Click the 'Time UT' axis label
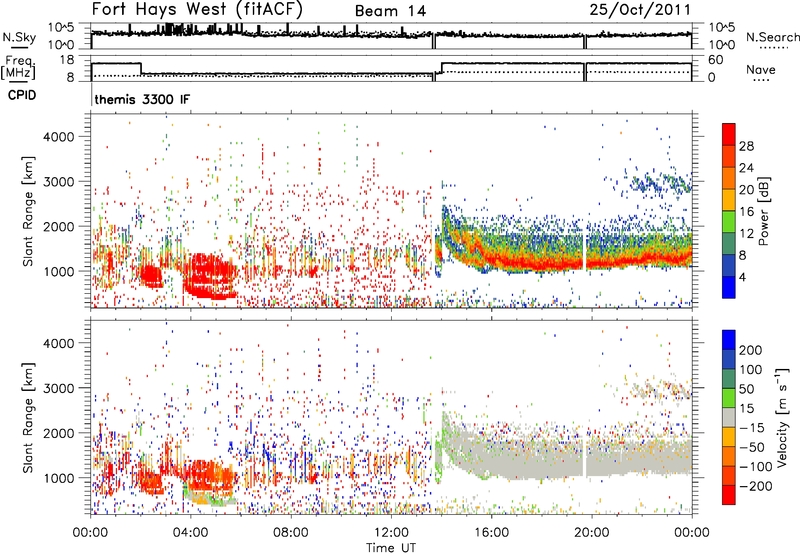 [x=391, y=547]
